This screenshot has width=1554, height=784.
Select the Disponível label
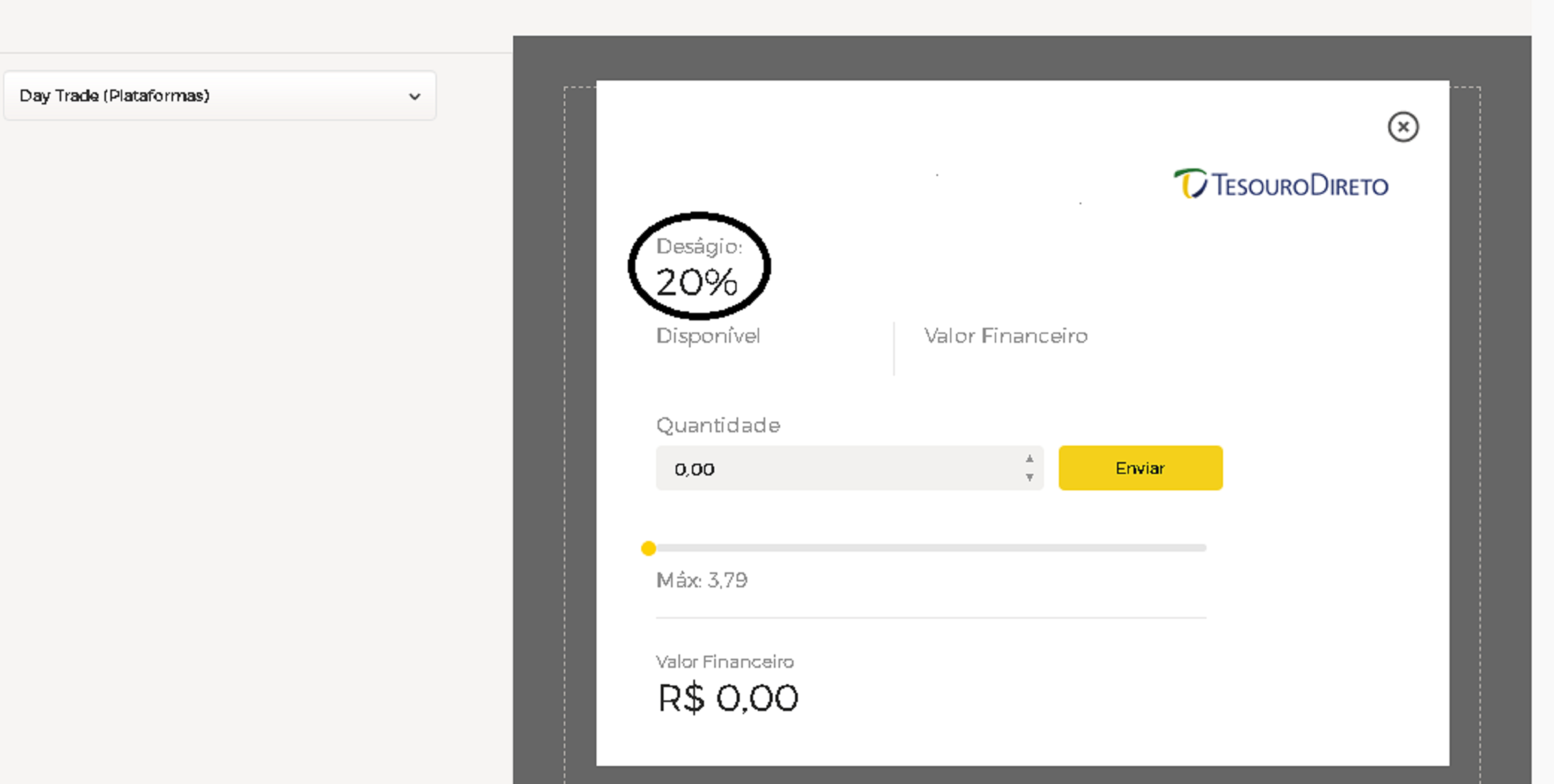[708, 336]
